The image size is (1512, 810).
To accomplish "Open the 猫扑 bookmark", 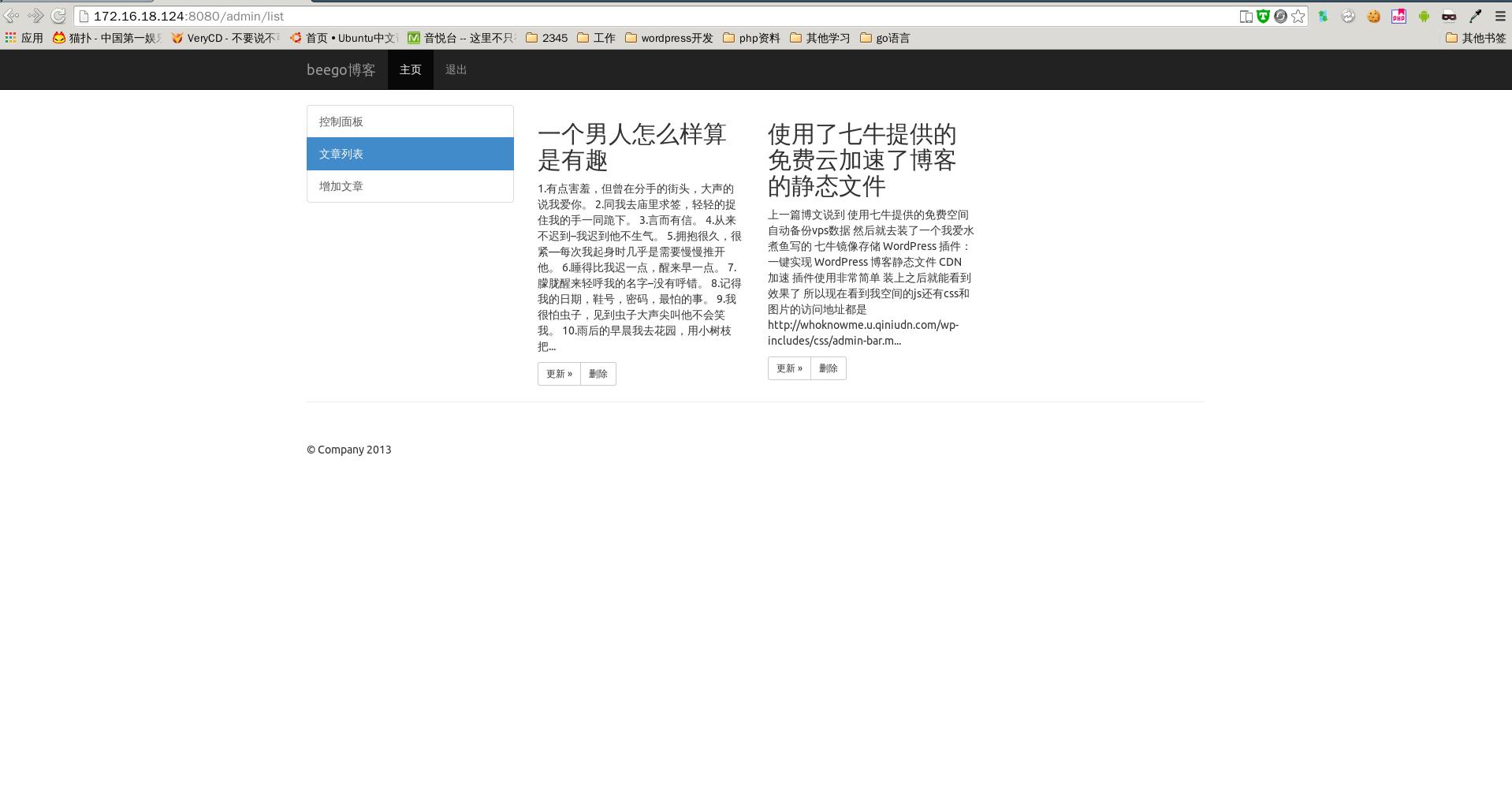I will [x=107, y=38].
